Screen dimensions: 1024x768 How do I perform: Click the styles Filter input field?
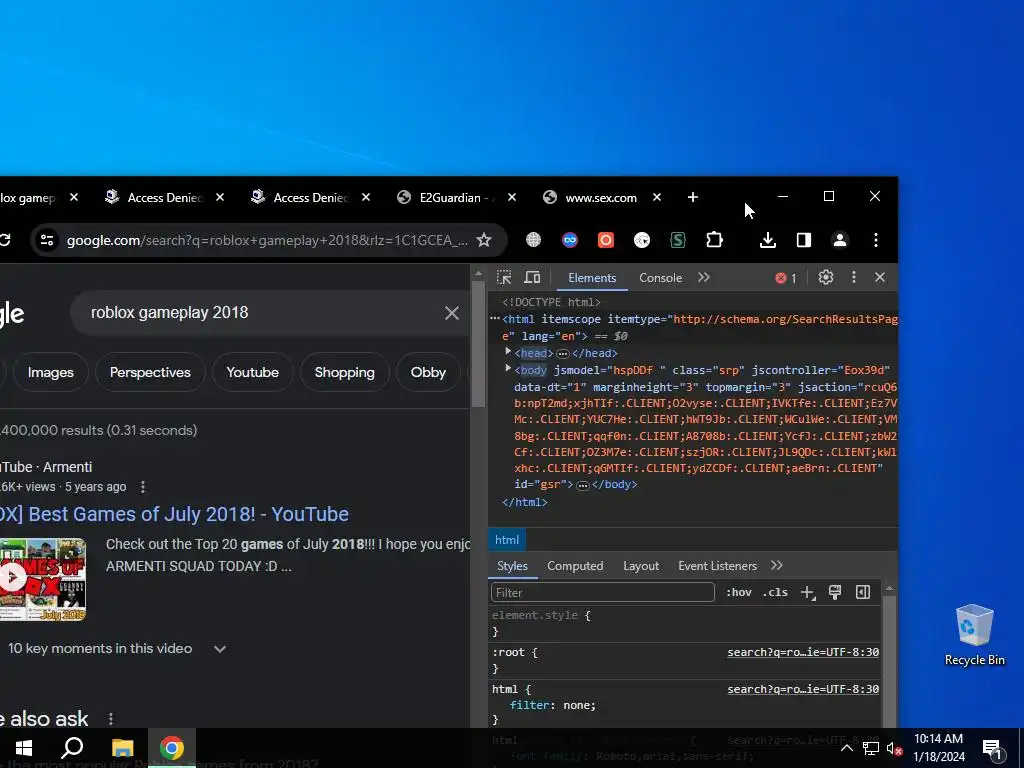(602, 592)
